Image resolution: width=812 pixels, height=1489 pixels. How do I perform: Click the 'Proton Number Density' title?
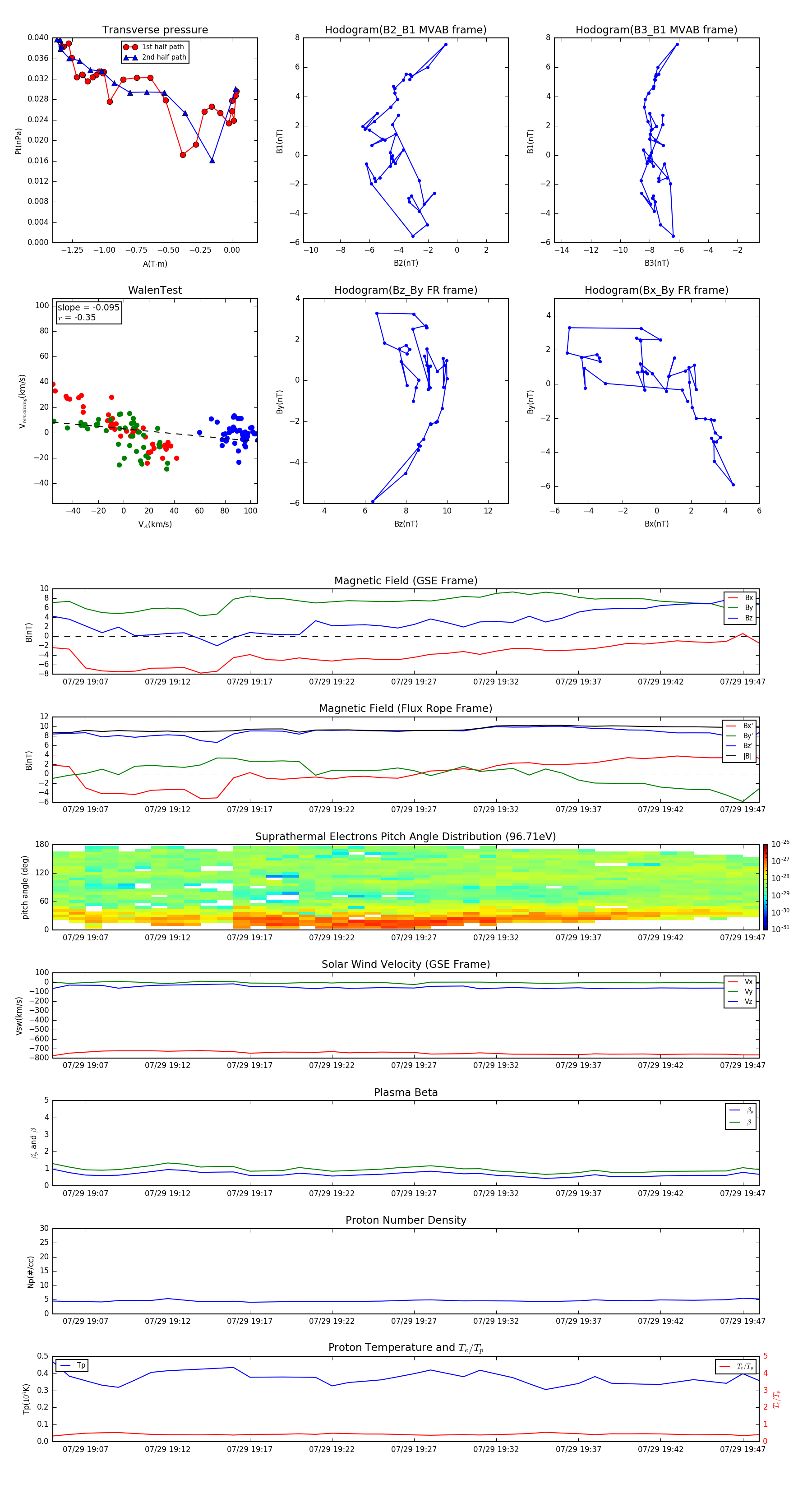[x=406, y=1220]
